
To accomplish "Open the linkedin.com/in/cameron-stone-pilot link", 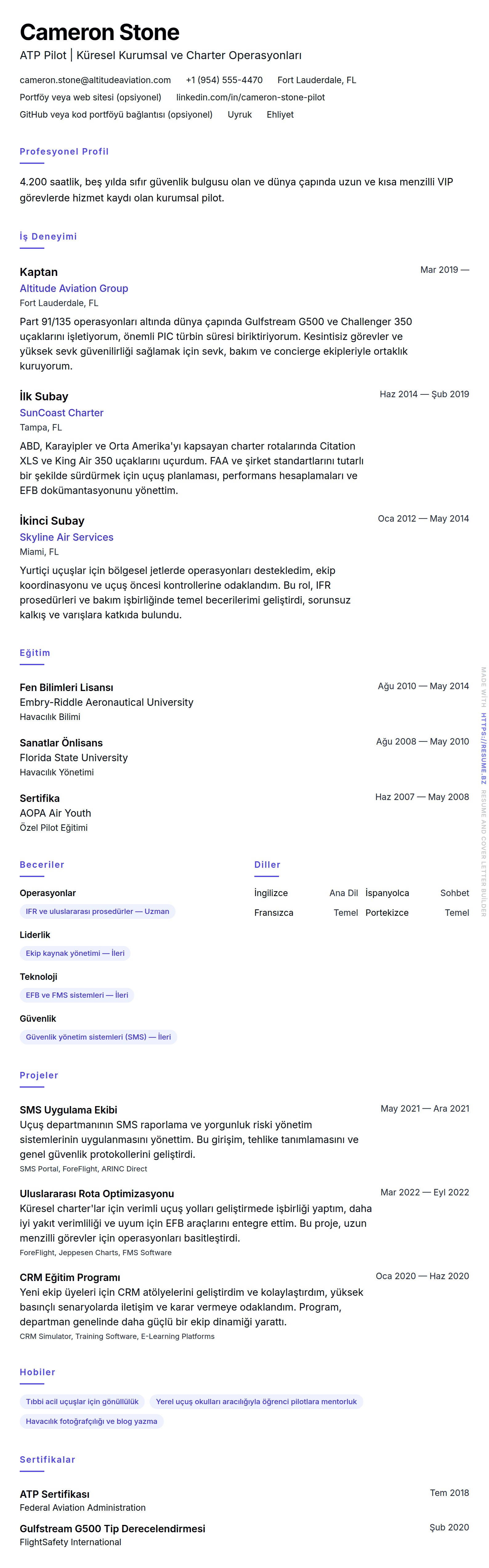I will pos(250,97).
